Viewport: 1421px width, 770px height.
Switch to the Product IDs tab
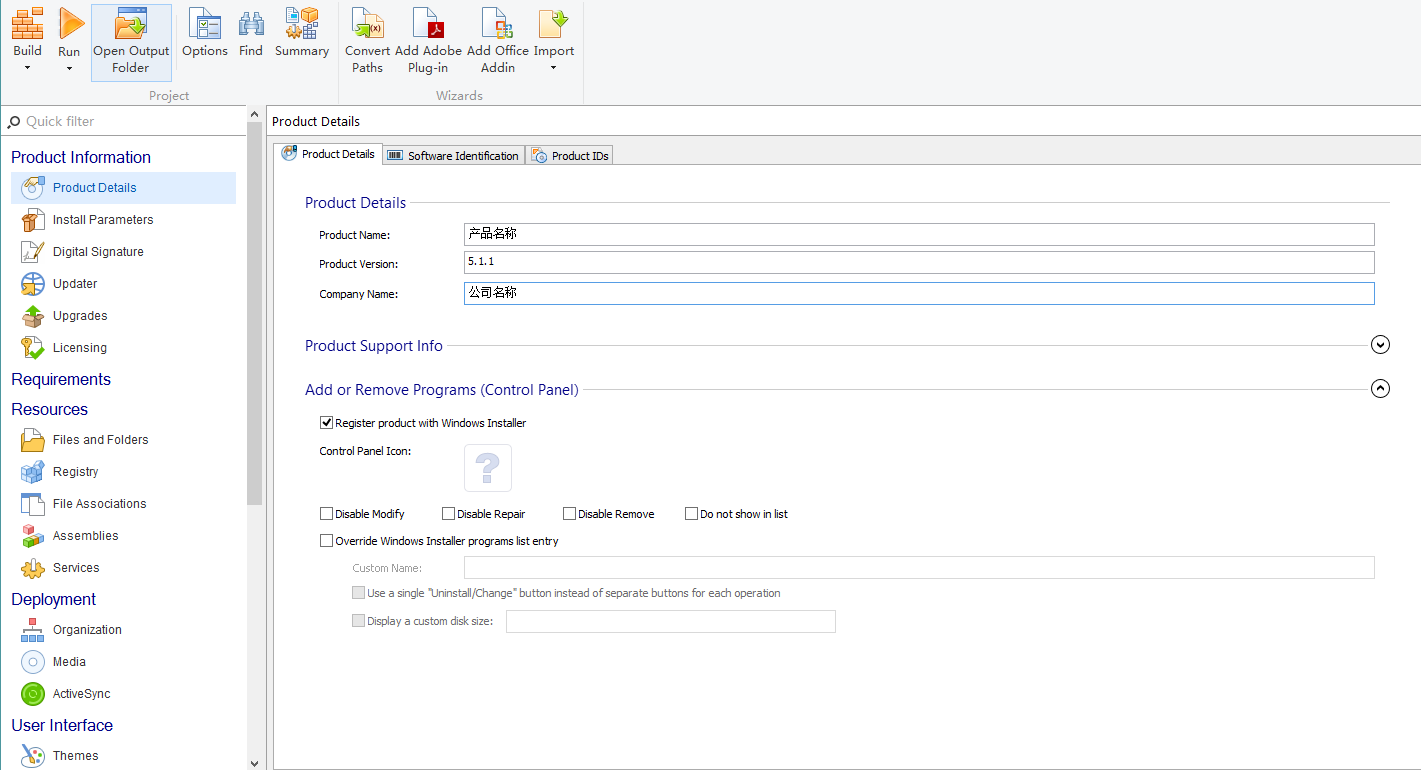pos(570,155)
